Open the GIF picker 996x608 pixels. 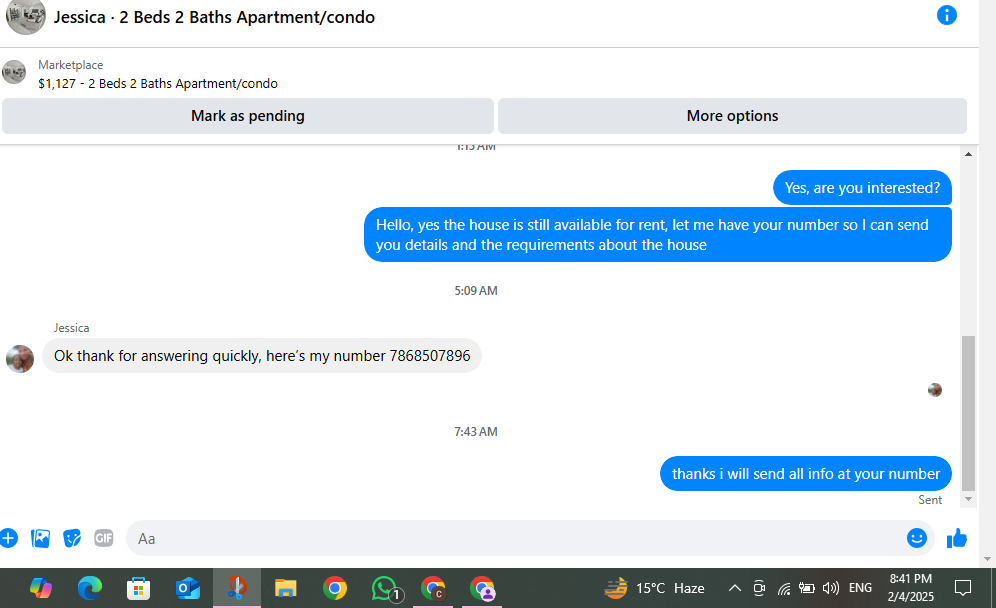(x=104, y=538)
